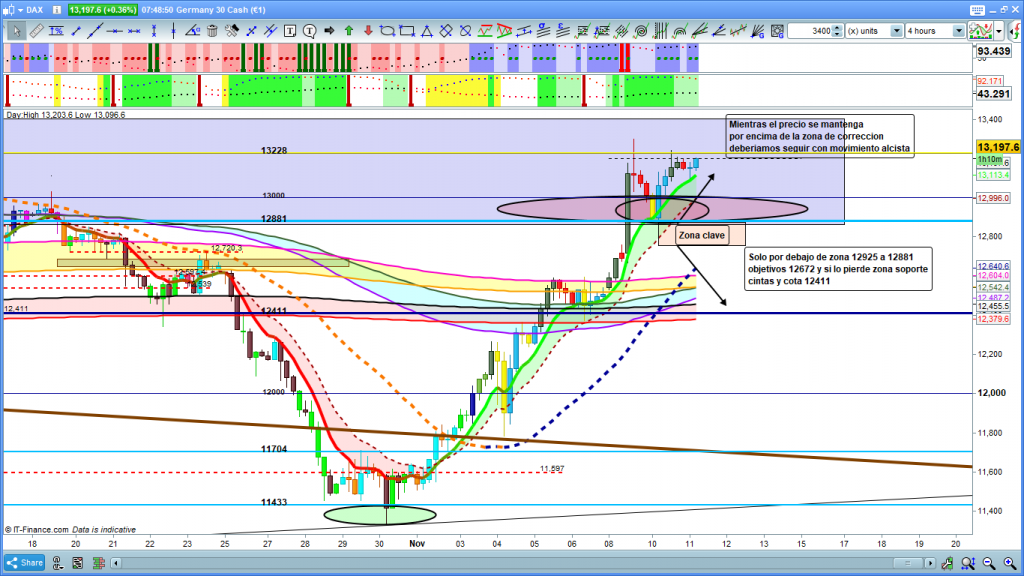This screenshot has height=576, width=1024.
Task: Select the triangle drawing tool
Action: point(425,31)
